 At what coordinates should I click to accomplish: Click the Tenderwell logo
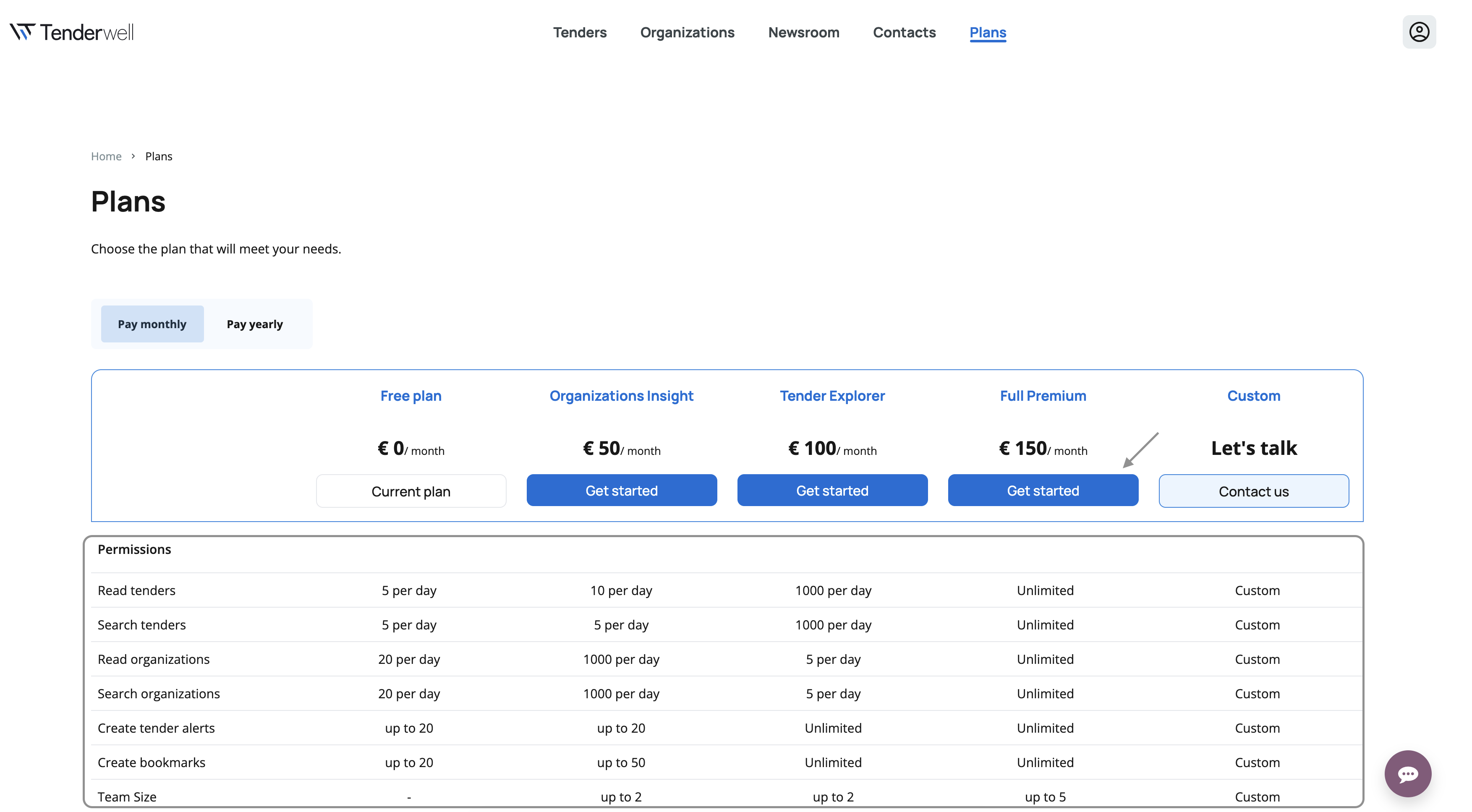coord(72,32)
